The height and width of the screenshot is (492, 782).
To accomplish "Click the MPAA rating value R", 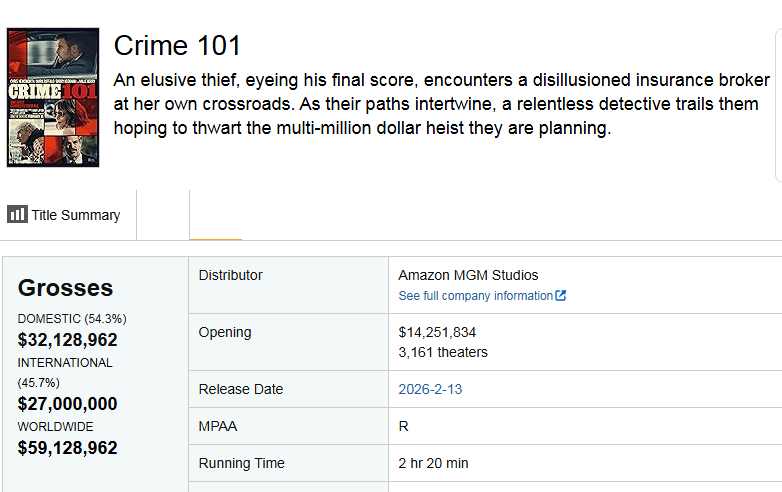I will pyautogui.click(x=403, y=426).
